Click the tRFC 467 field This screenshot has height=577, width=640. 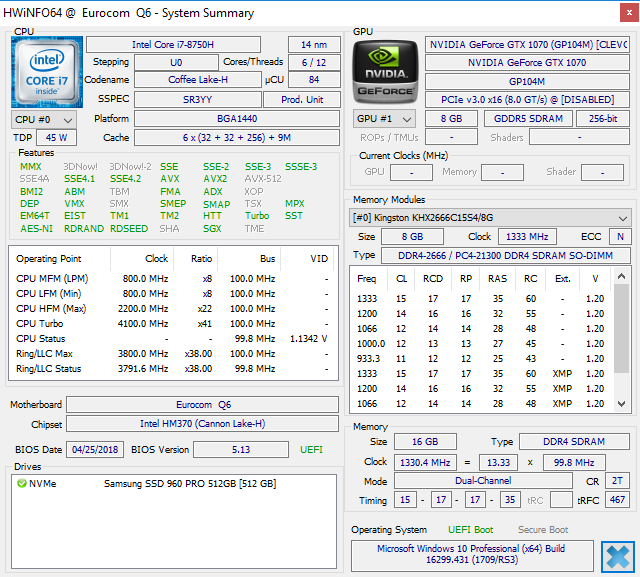617,499
